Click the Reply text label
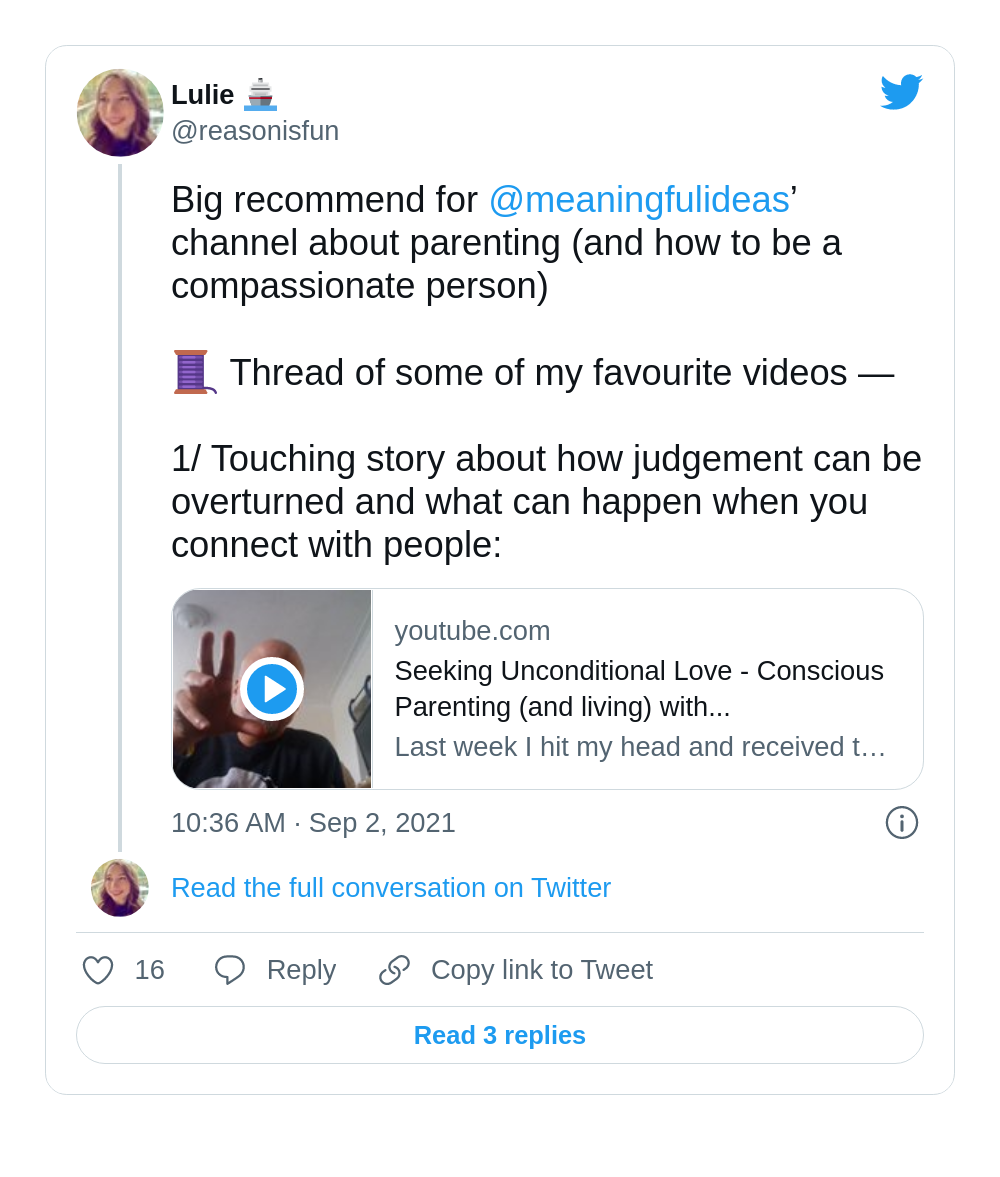This screenshot has height=1177, width=1000. click(301, 970)
